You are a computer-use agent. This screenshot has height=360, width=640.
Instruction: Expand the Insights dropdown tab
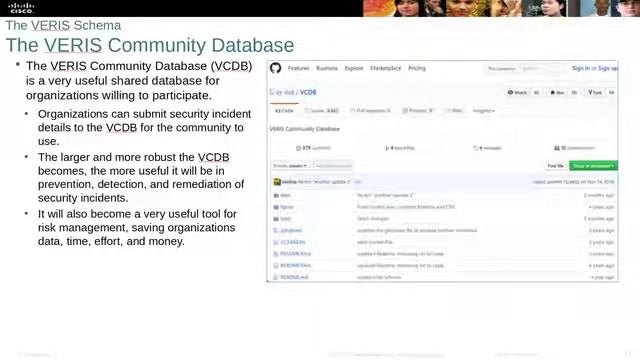(x=484, y=111)
